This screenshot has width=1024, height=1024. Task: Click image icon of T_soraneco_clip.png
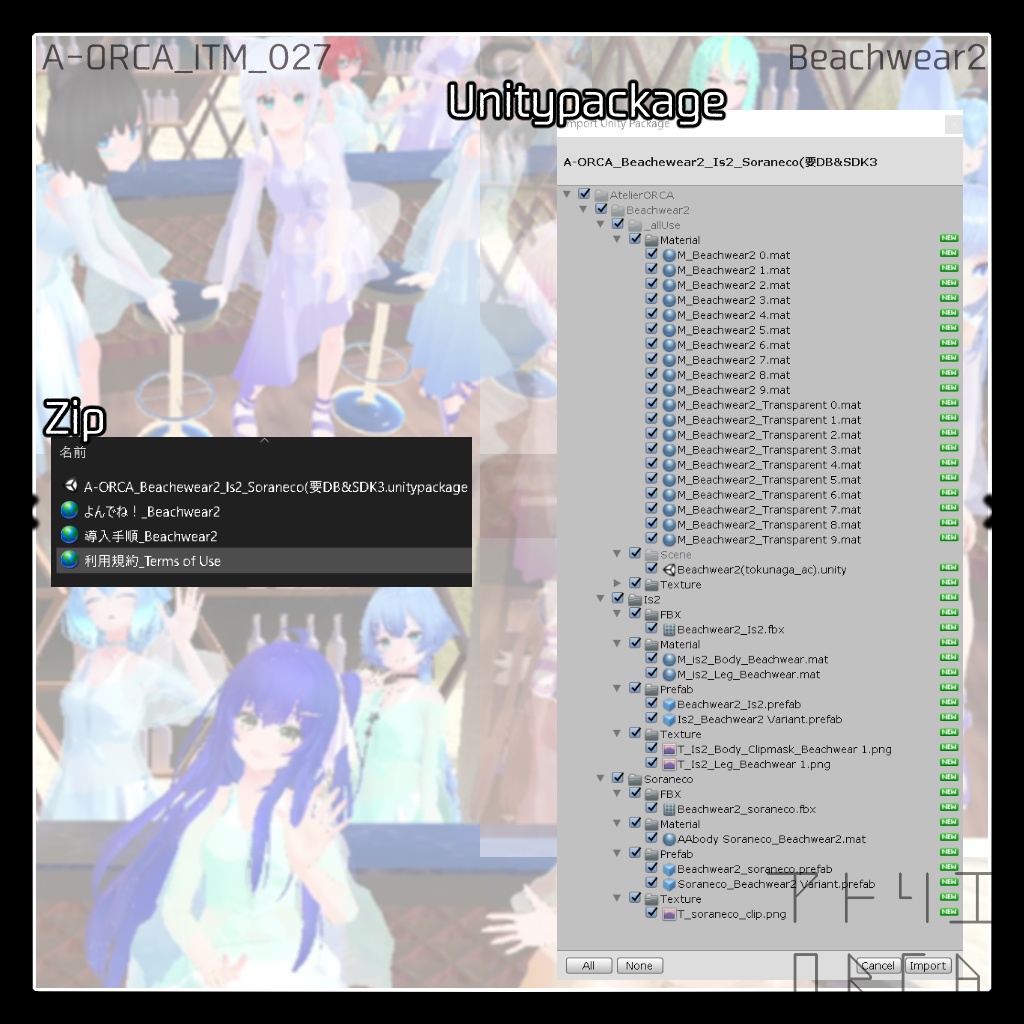(669, 914)
